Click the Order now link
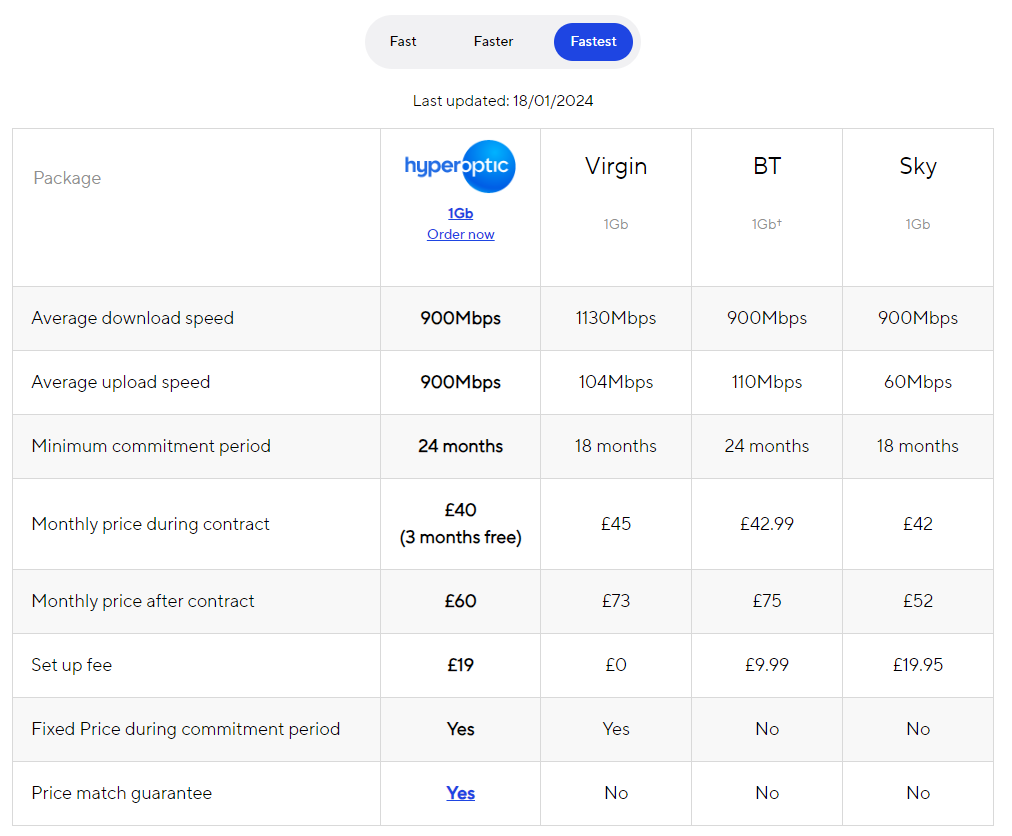This screenshot has width=1012, height=836. [x=460, y=234]
